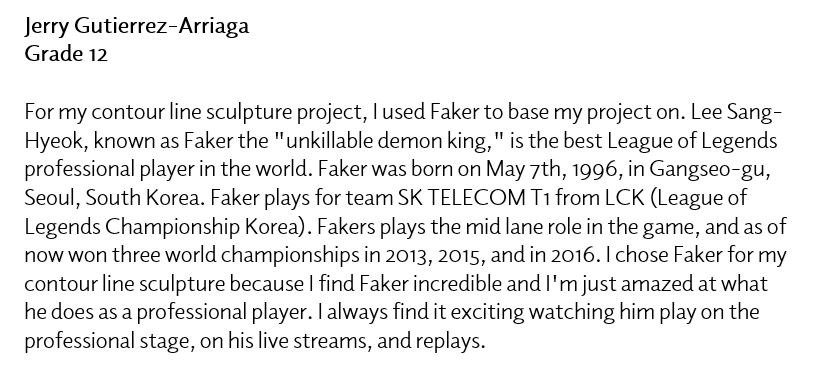Click the author name Jerry Gutierrez-Arriaga
Image resolution: width=815 pixels, height=375 pixels.
coord(137,26)
